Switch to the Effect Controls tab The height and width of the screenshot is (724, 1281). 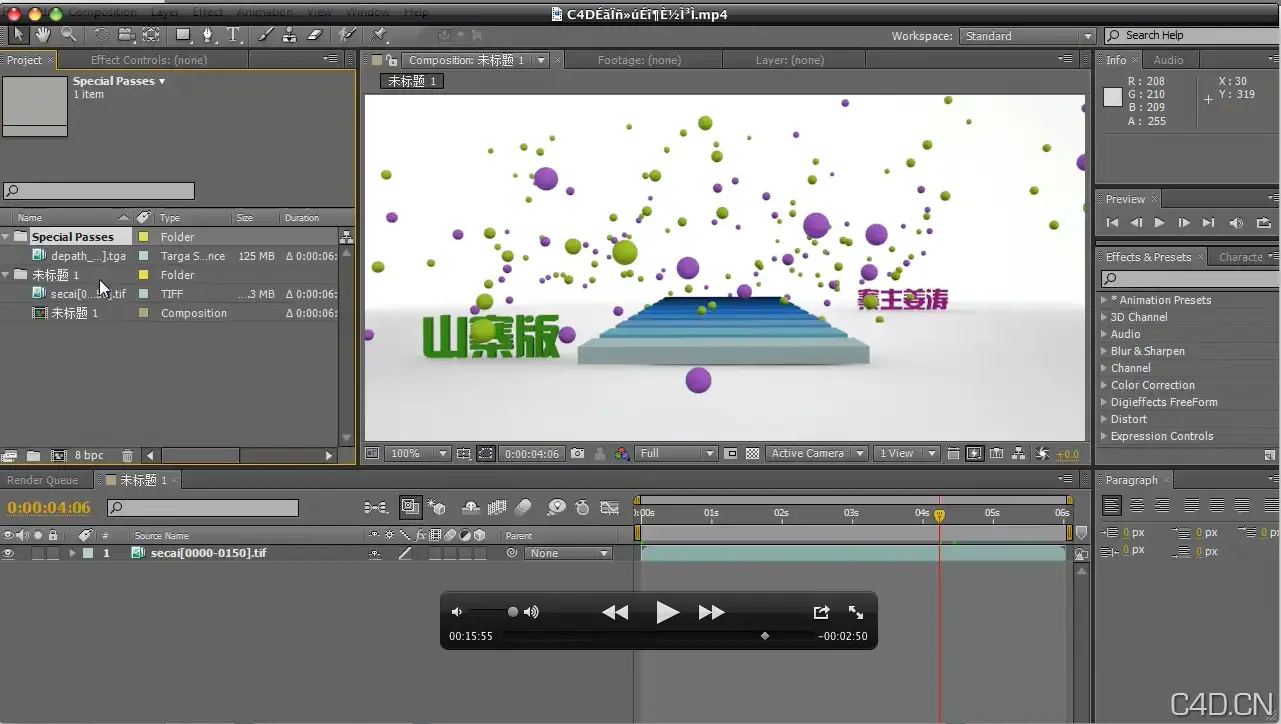click(149, 60)
